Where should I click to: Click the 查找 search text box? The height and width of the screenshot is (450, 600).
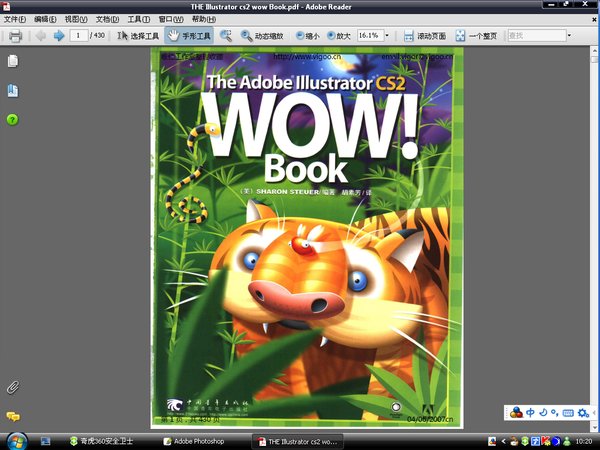(536, 36)
